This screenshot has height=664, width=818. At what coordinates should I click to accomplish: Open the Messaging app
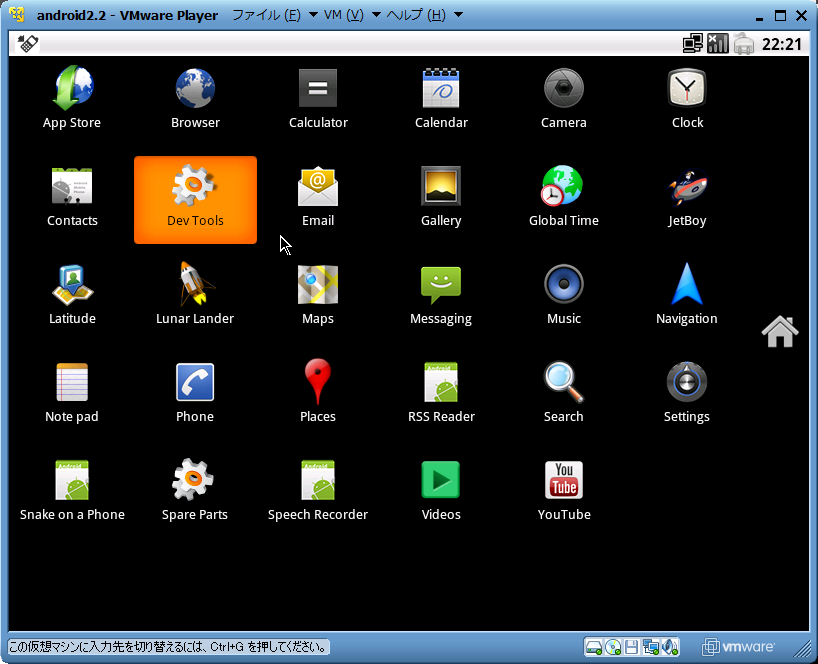[441, 295]
